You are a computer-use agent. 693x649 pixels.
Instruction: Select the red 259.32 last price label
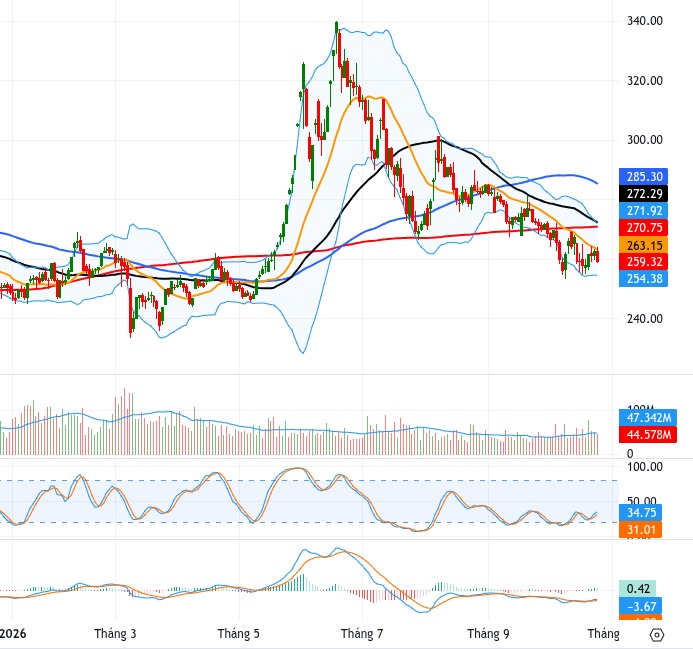point(644,262)
